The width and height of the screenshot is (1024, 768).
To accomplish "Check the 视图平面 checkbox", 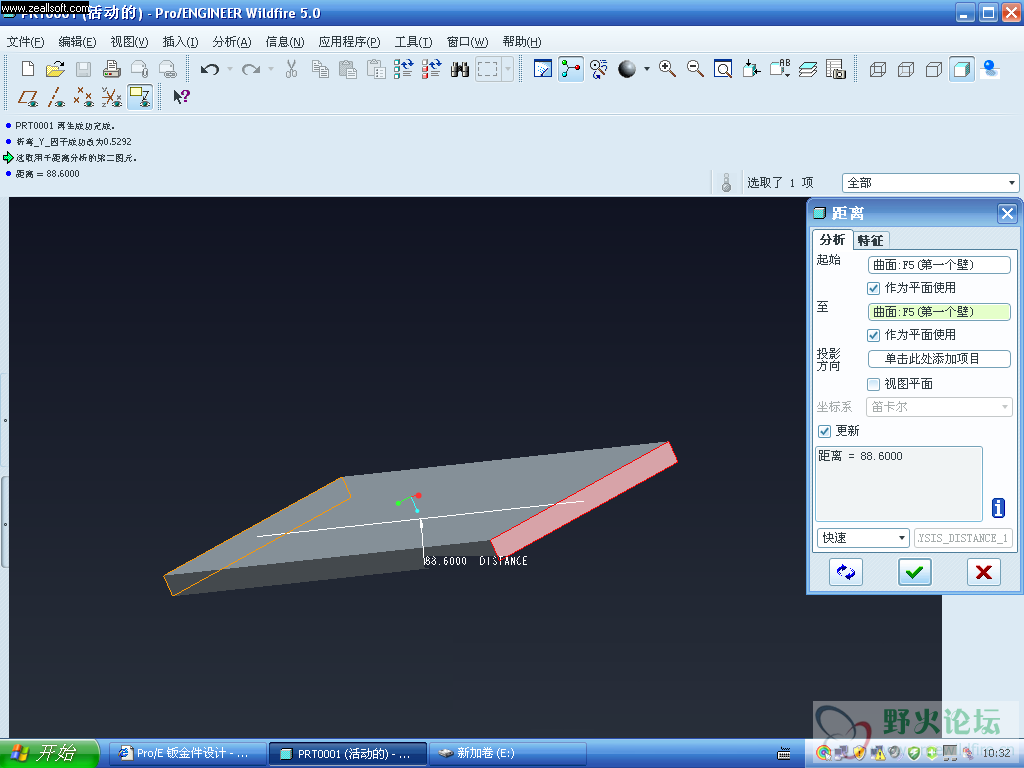I will click(873, 384).
